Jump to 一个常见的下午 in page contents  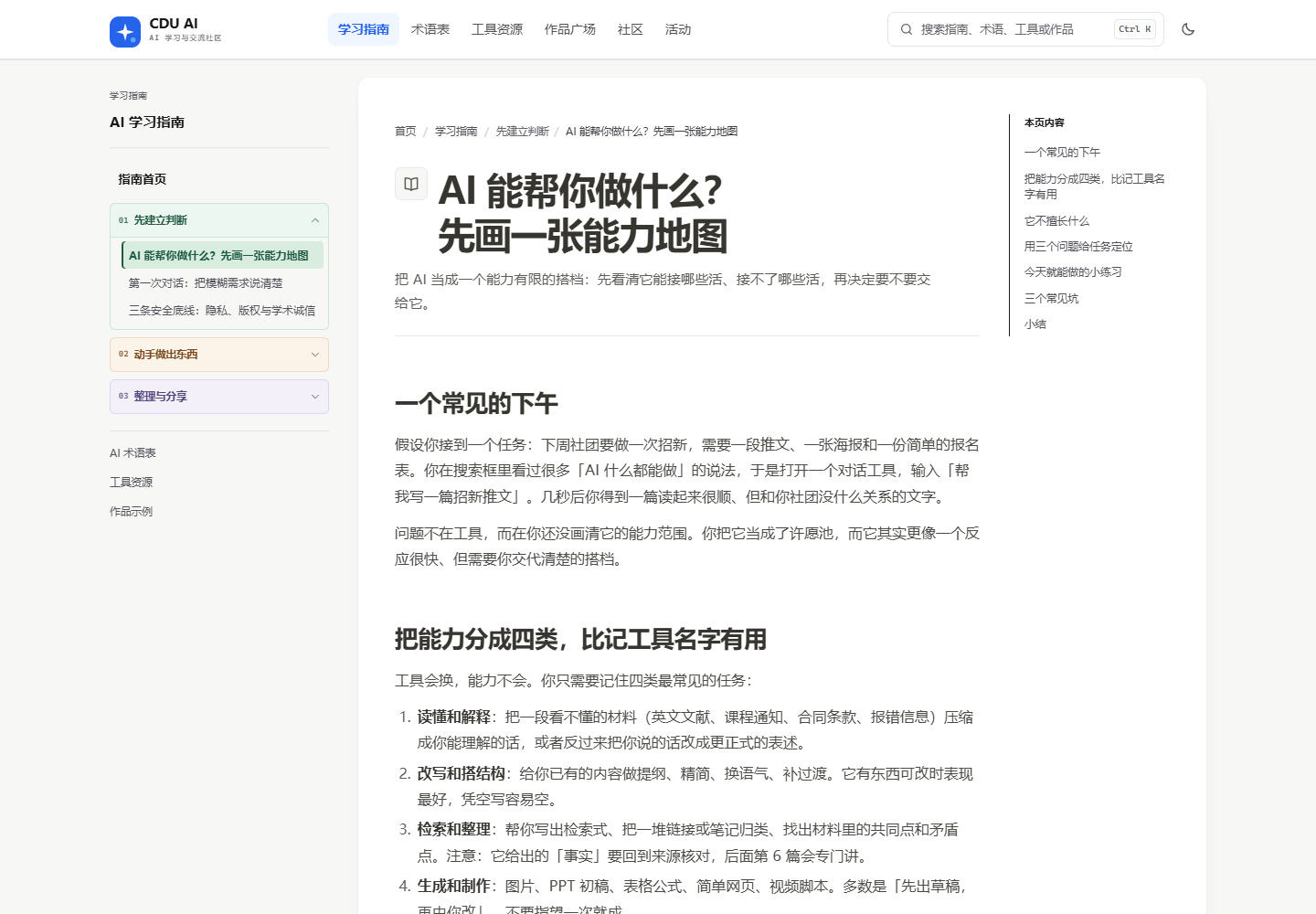(x=1062, y=153)
